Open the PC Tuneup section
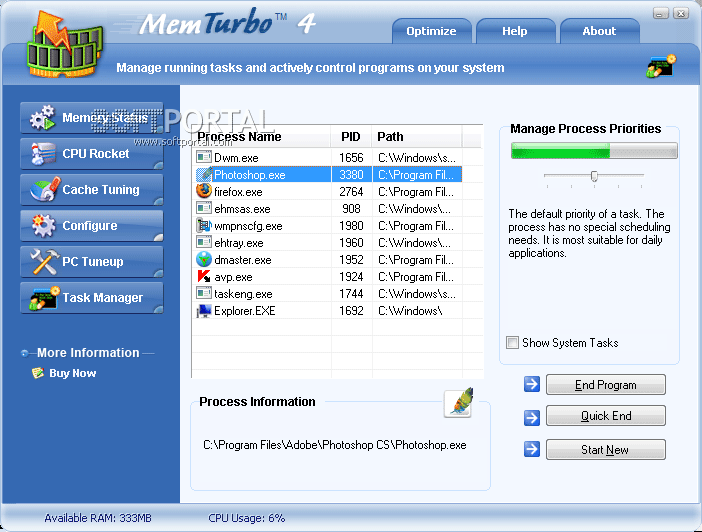 point(92,262)
